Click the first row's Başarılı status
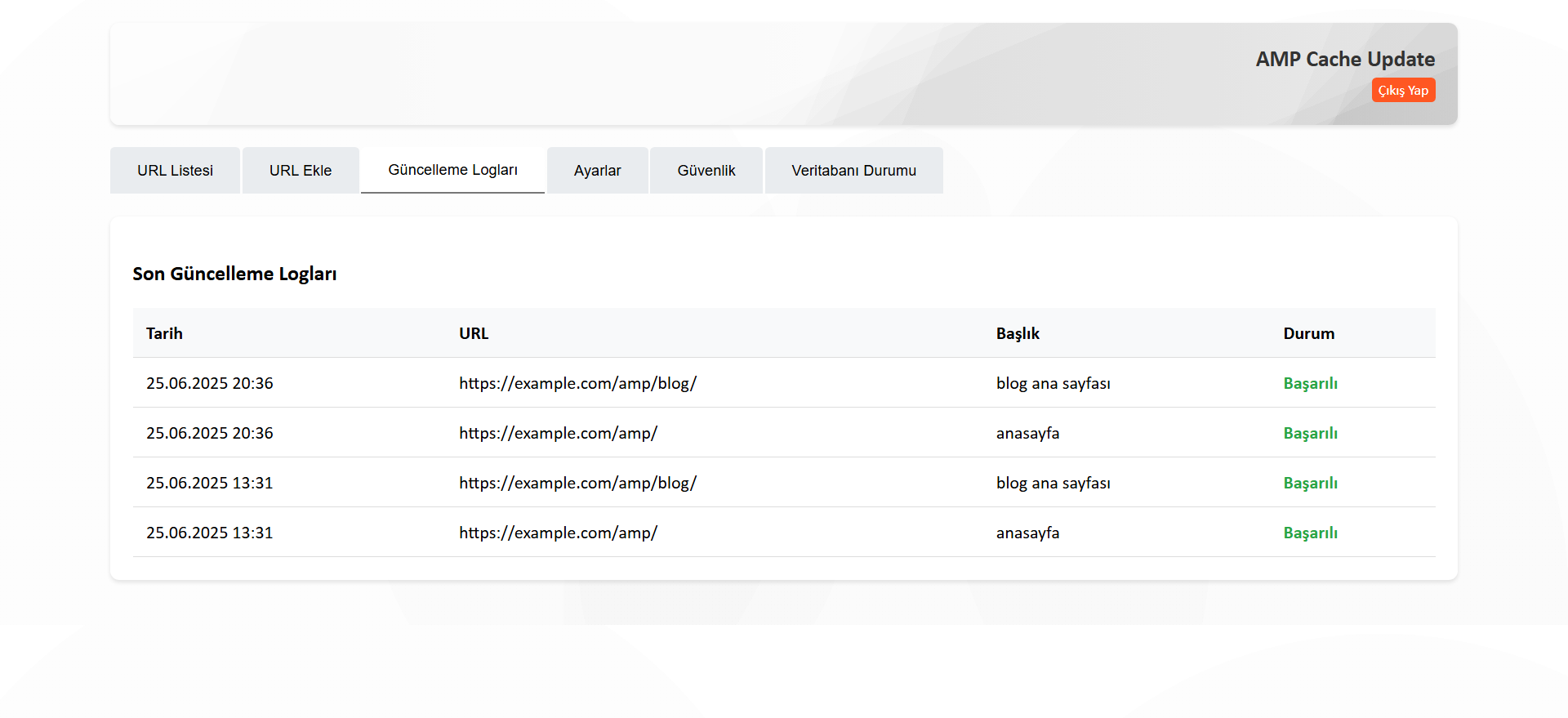Screen dimensions: 1568x718 pyautogui.click(x=1310, y=383)
